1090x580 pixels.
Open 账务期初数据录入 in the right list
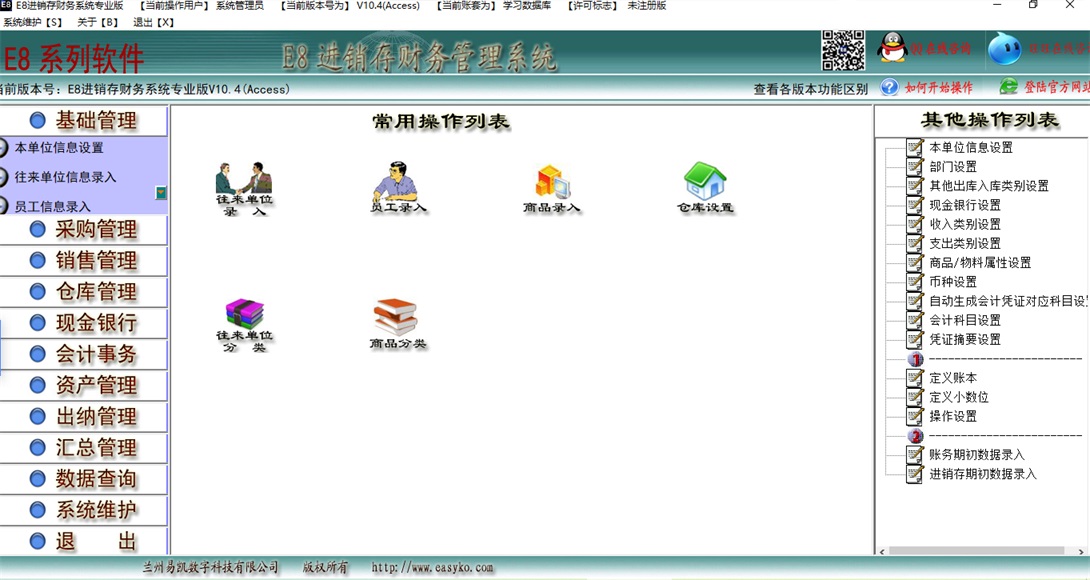point(977,455)
